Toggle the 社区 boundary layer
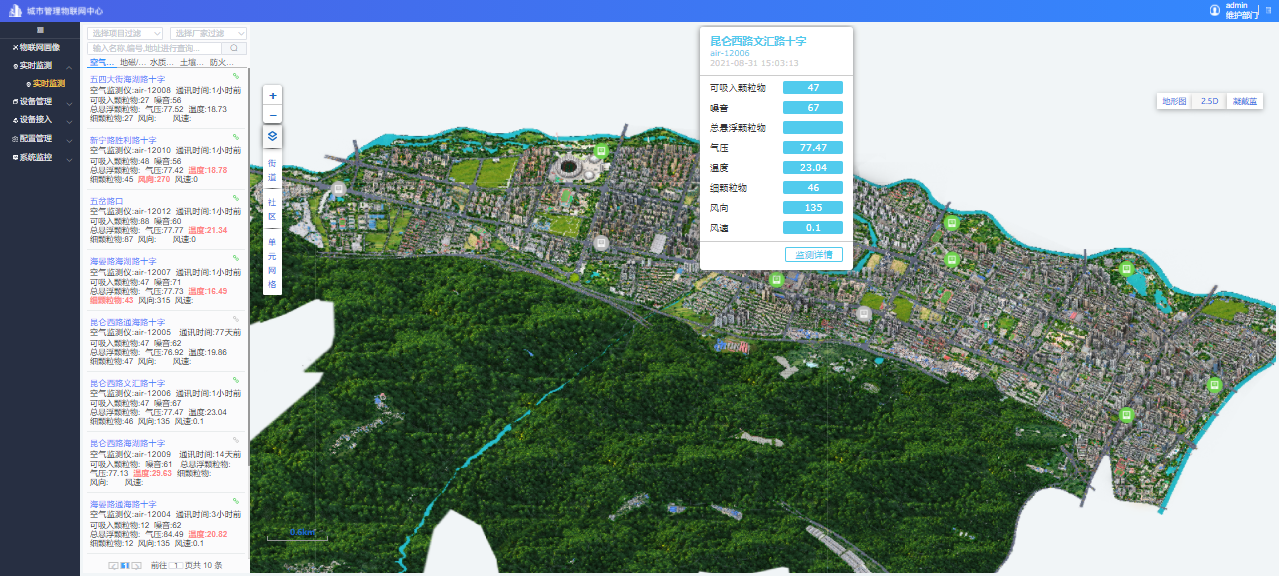 coord(272,208)
